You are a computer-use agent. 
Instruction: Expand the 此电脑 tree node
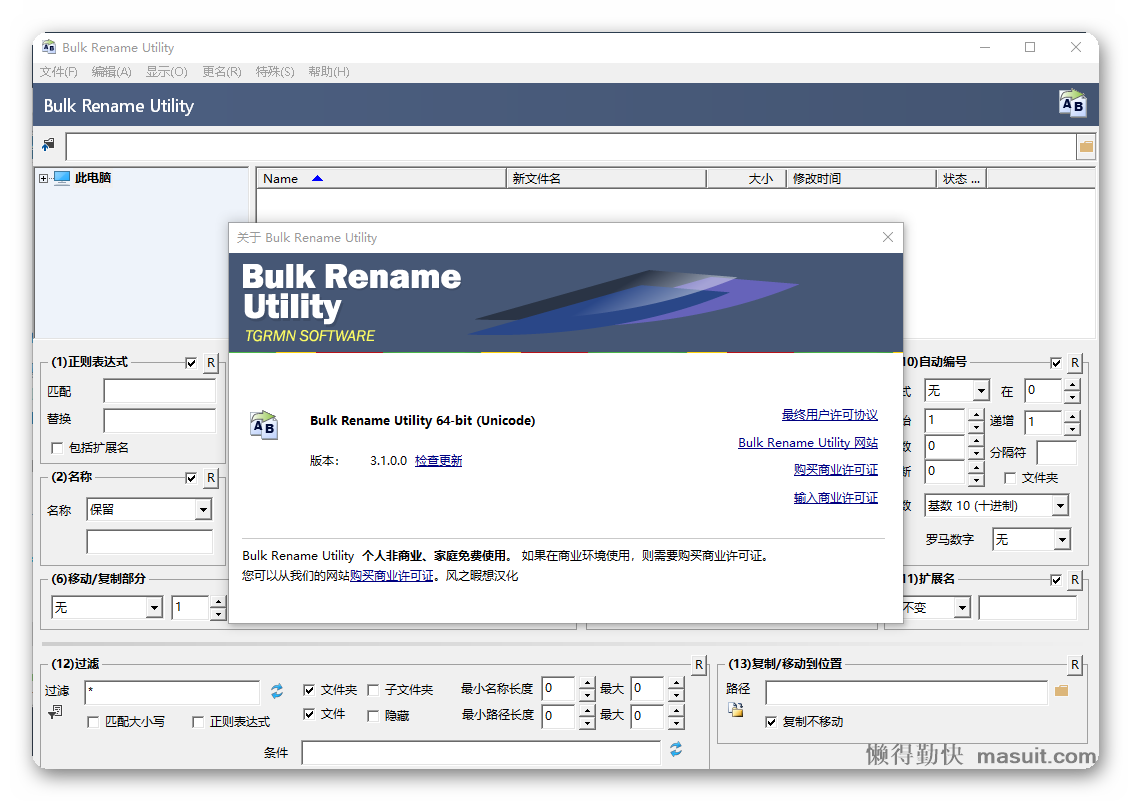coord(44,178)
